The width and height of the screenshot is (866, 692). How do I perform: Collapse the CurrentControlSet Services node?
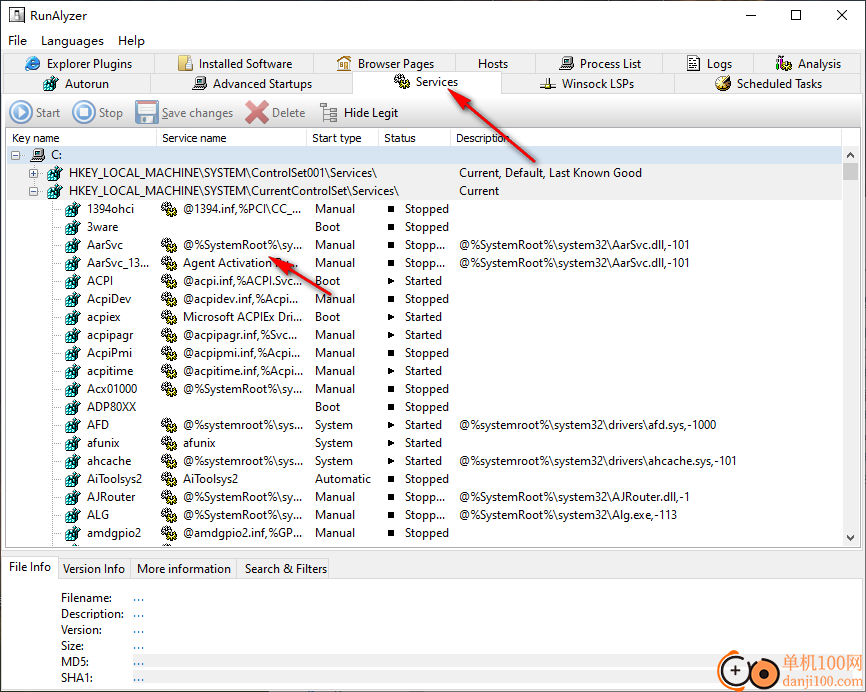click(x=34, y=192)
